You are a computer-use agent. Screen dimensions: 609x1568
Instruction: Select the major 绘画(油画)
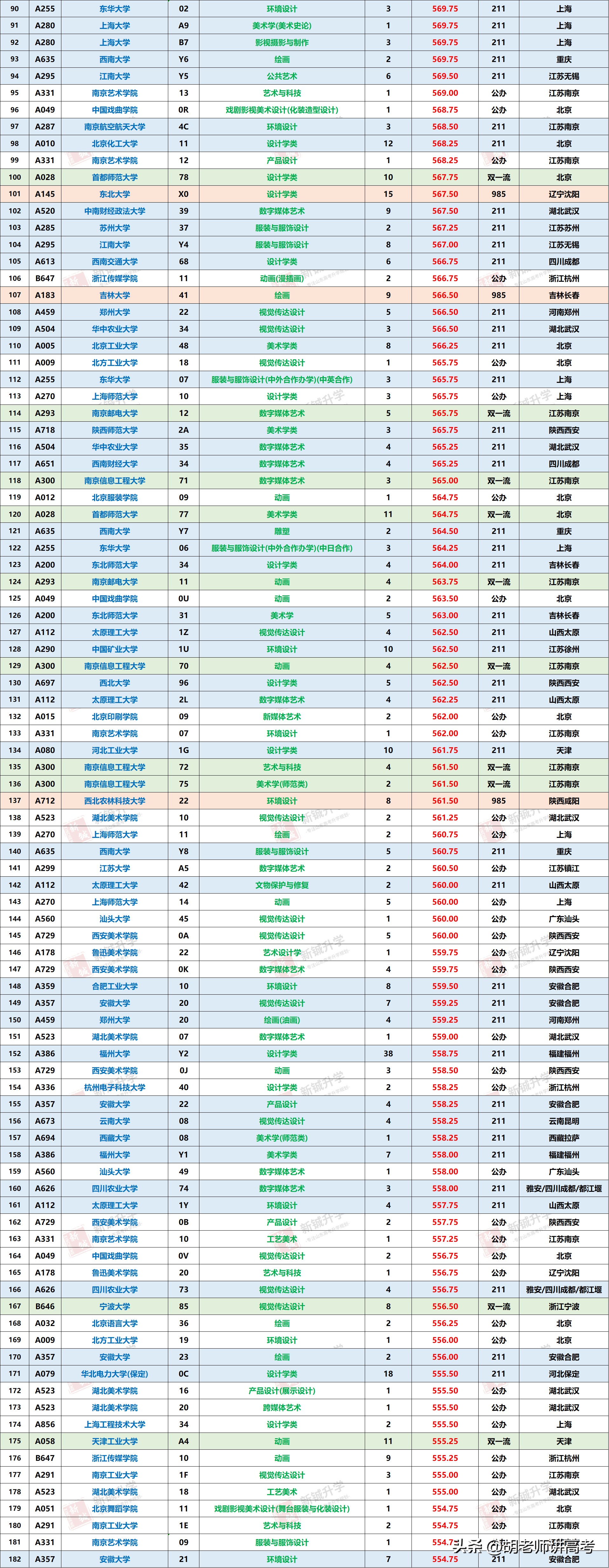click(x=281, y=1019)
